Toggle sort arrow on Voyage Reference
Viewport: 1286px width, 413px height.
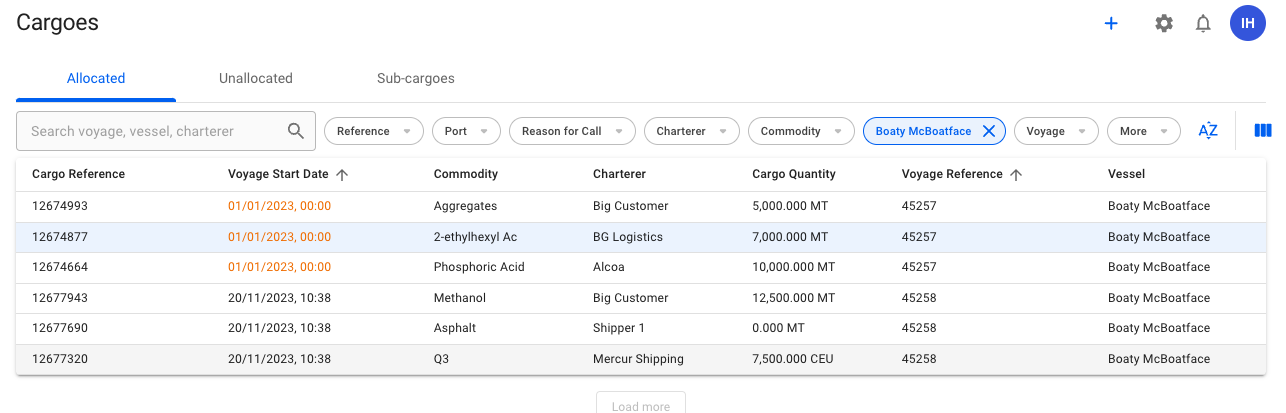click(1016, 174)
